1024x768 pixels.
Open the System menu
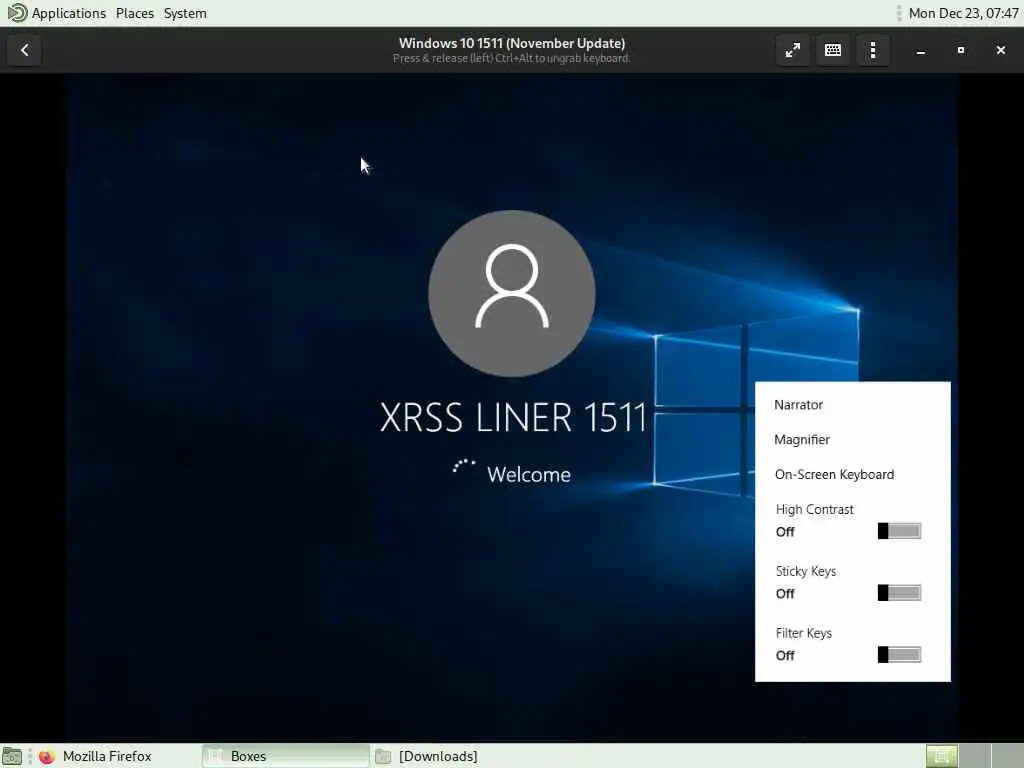pos(185,13)
